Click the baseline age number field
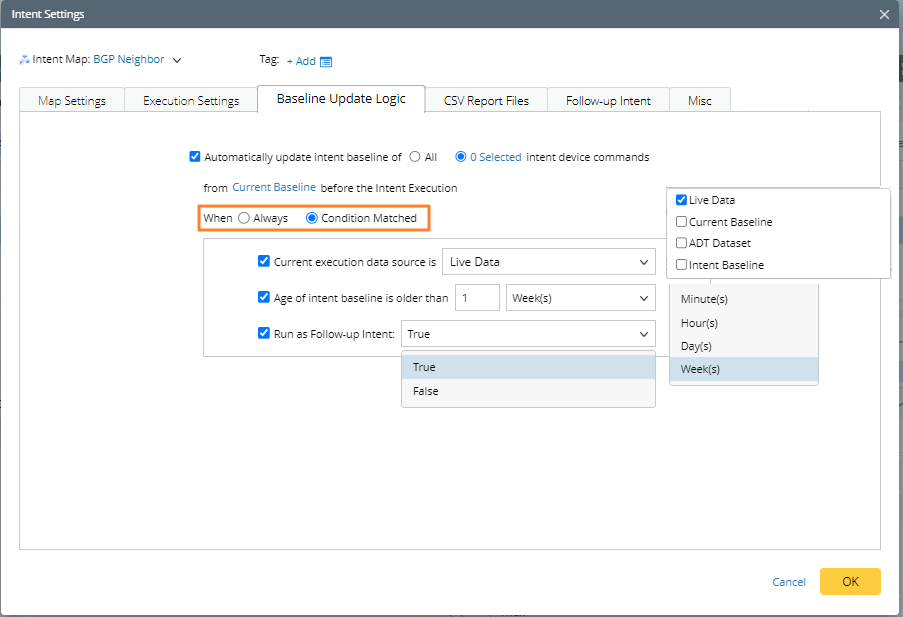 (x=477, y=298)
